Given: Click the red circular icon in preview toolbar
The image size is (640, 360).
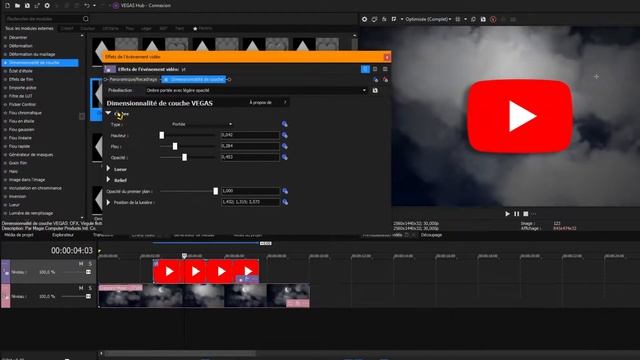Looking at the screenshot, I should [493, 19].
